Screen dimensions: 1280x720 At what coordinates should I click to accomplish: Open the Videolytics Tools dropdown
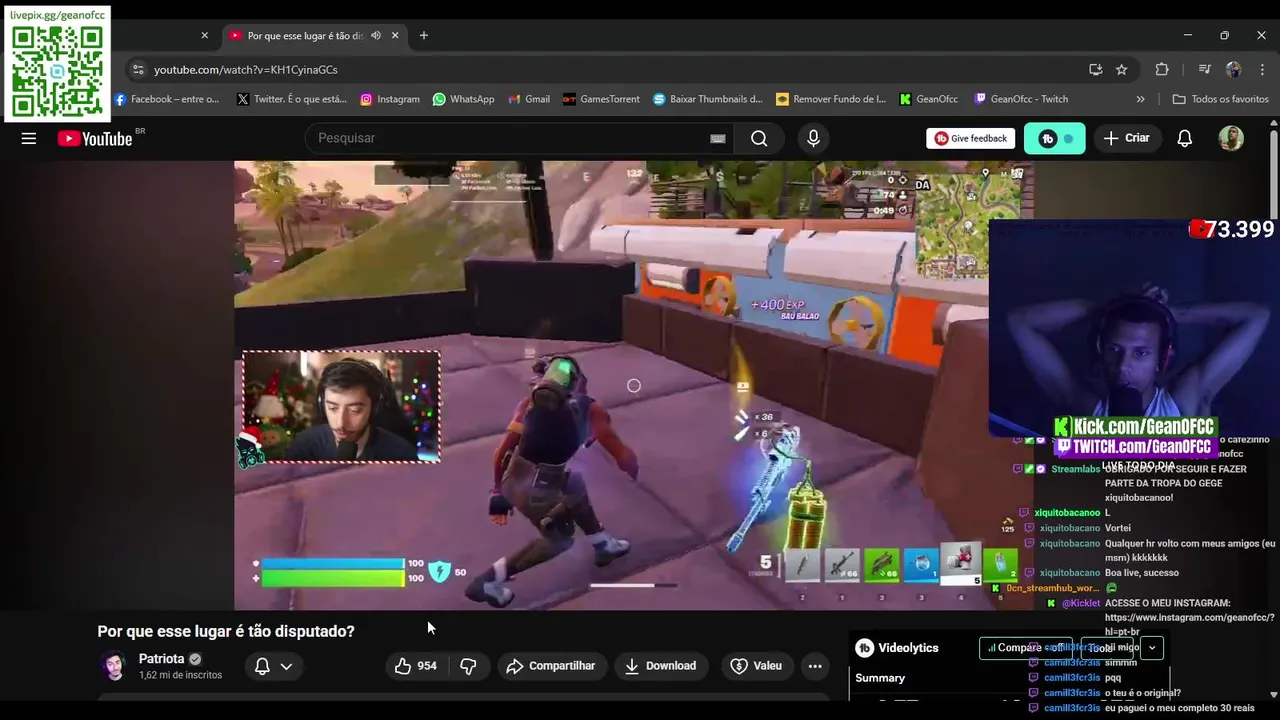coord(1108,648)
